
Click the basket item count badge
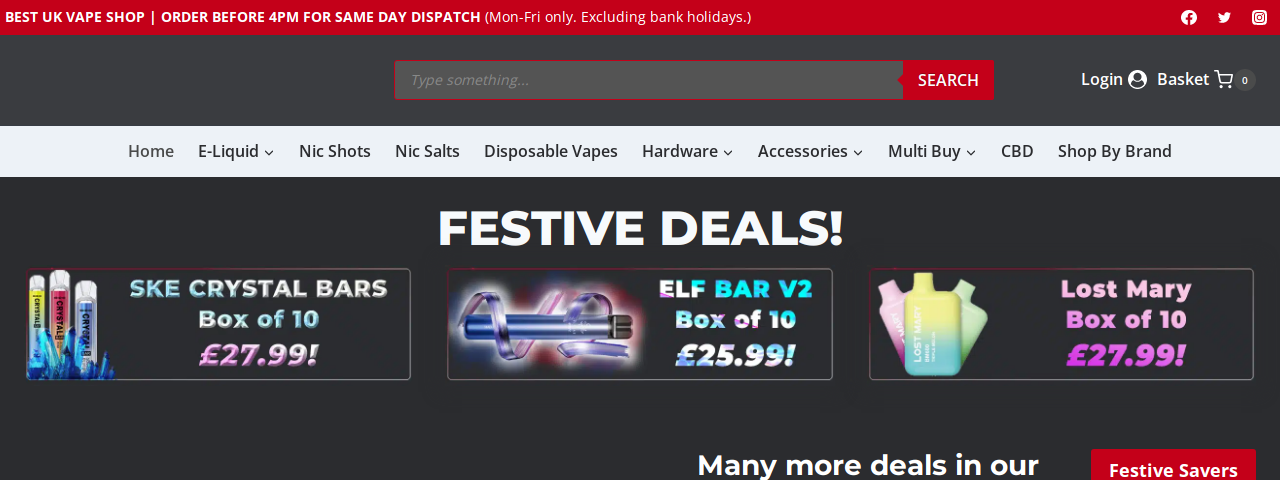point(1245,80)
